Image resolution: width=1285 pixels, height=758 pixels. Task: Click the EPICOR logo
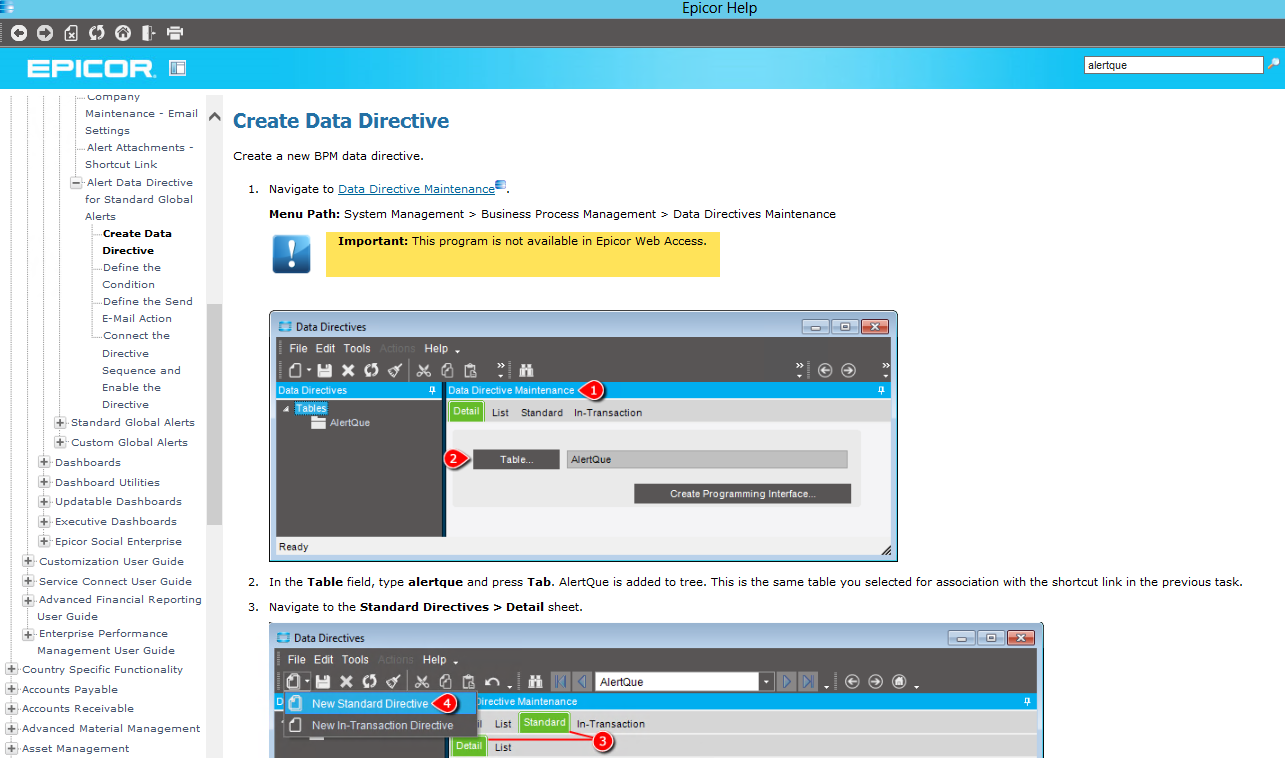[x=91, y=68]
